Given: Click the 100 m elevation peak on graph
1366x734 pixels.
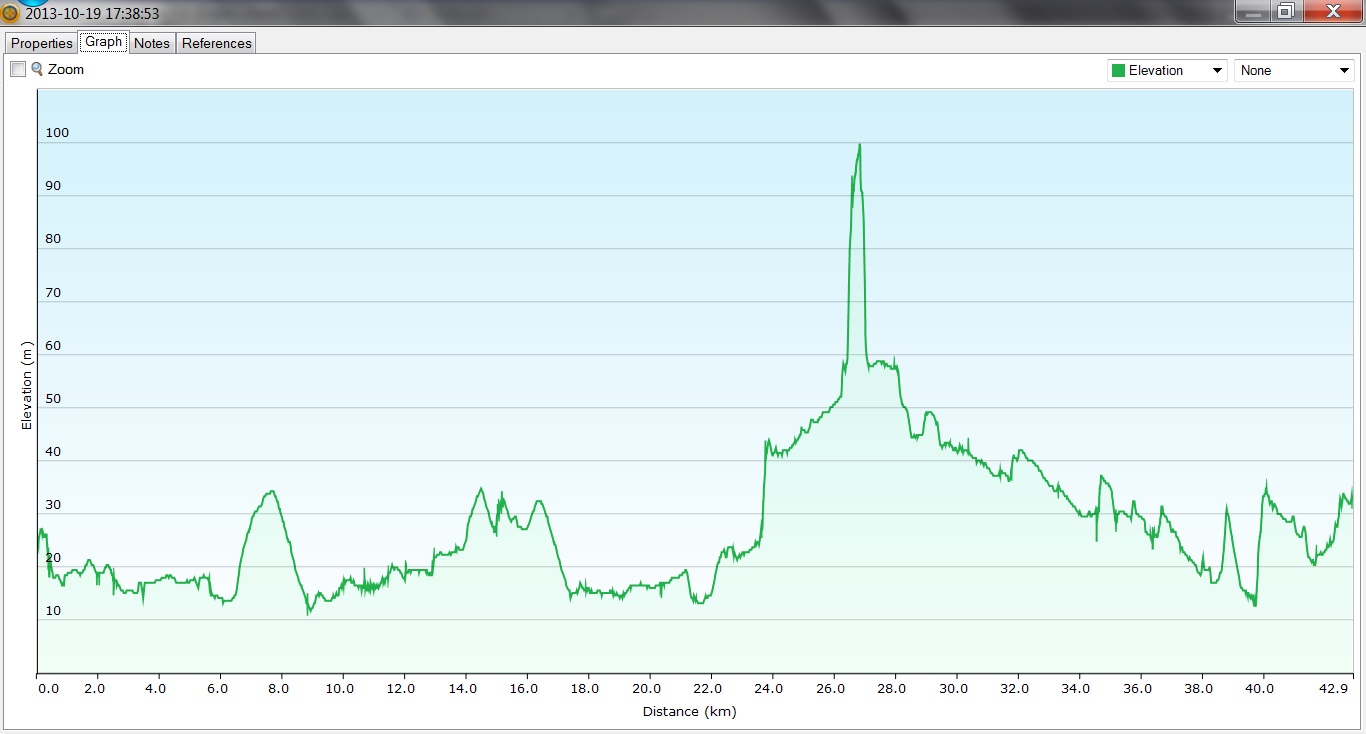Looking at the screenshot, I should [x=859, y=145].
